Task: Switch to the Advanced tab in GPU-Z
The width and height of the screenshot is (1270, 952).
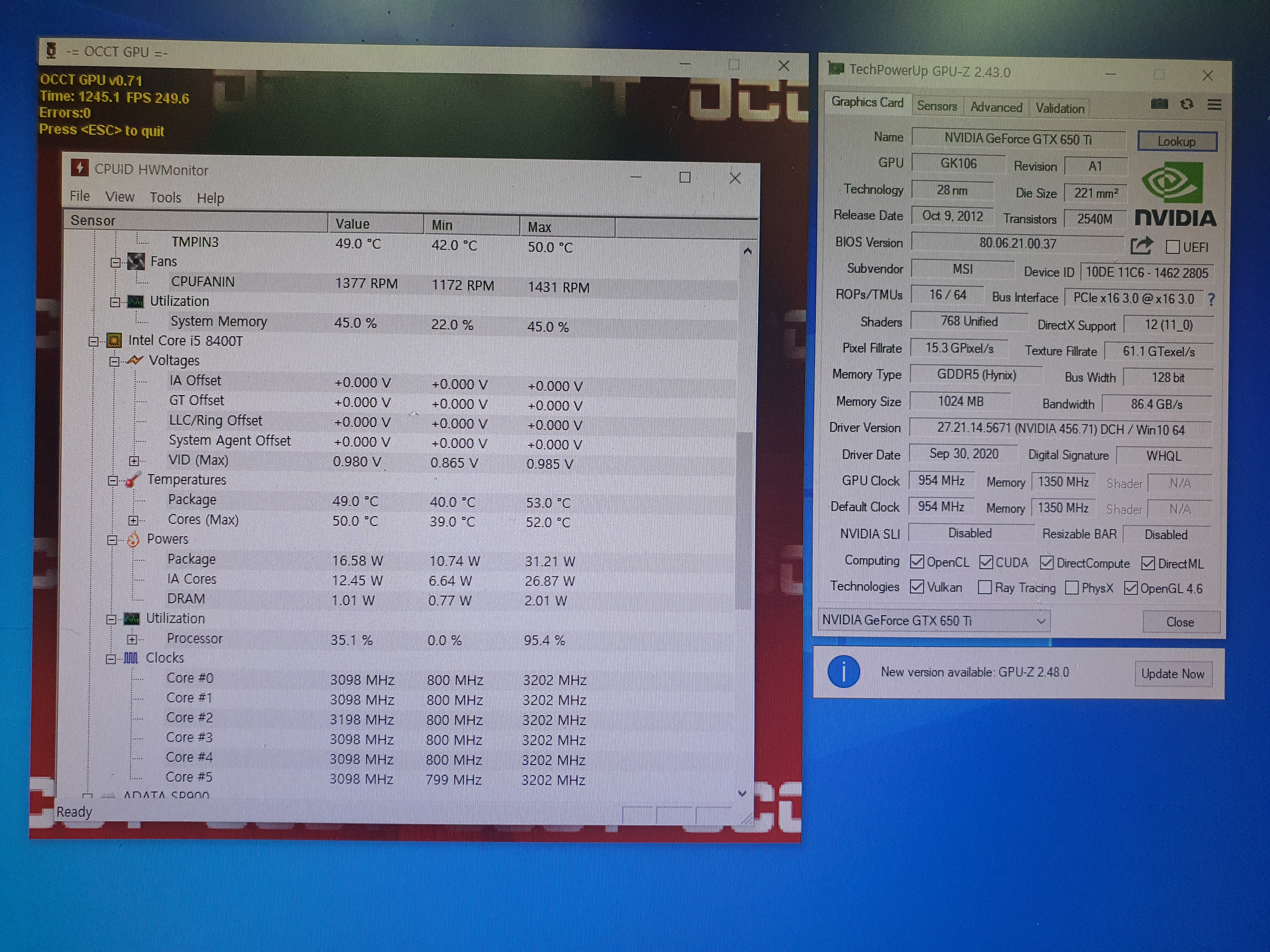Action: click(996, 107)
